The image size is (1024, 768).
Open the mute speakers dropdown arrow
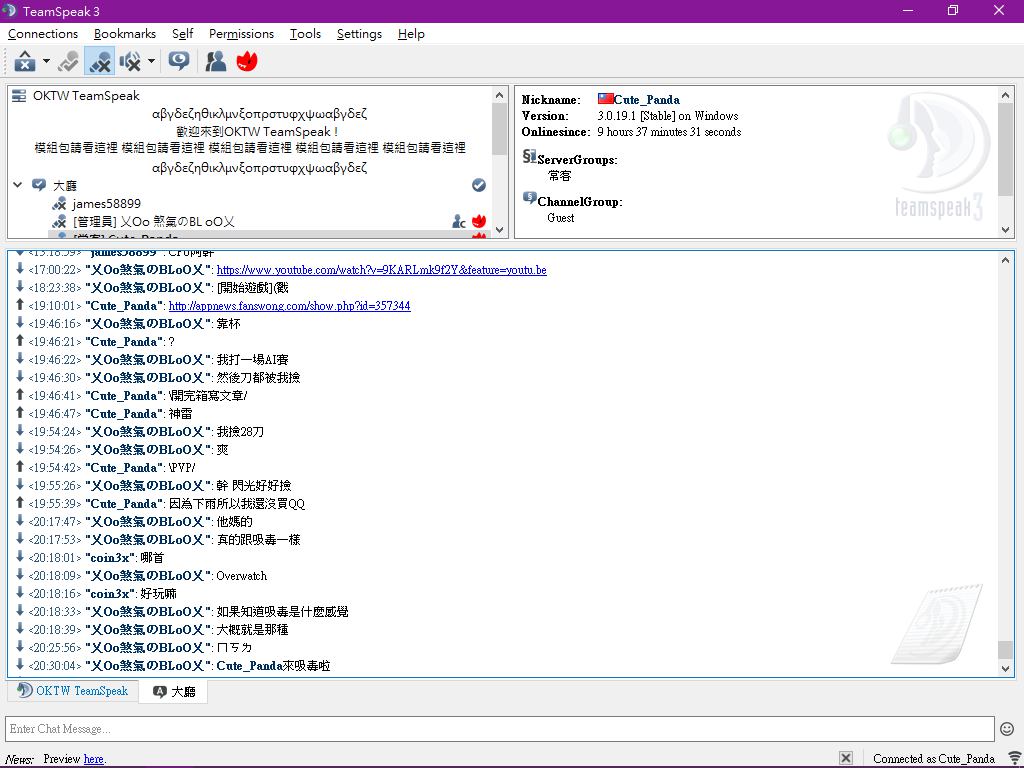pyautogui.click(x=152, y=61)
